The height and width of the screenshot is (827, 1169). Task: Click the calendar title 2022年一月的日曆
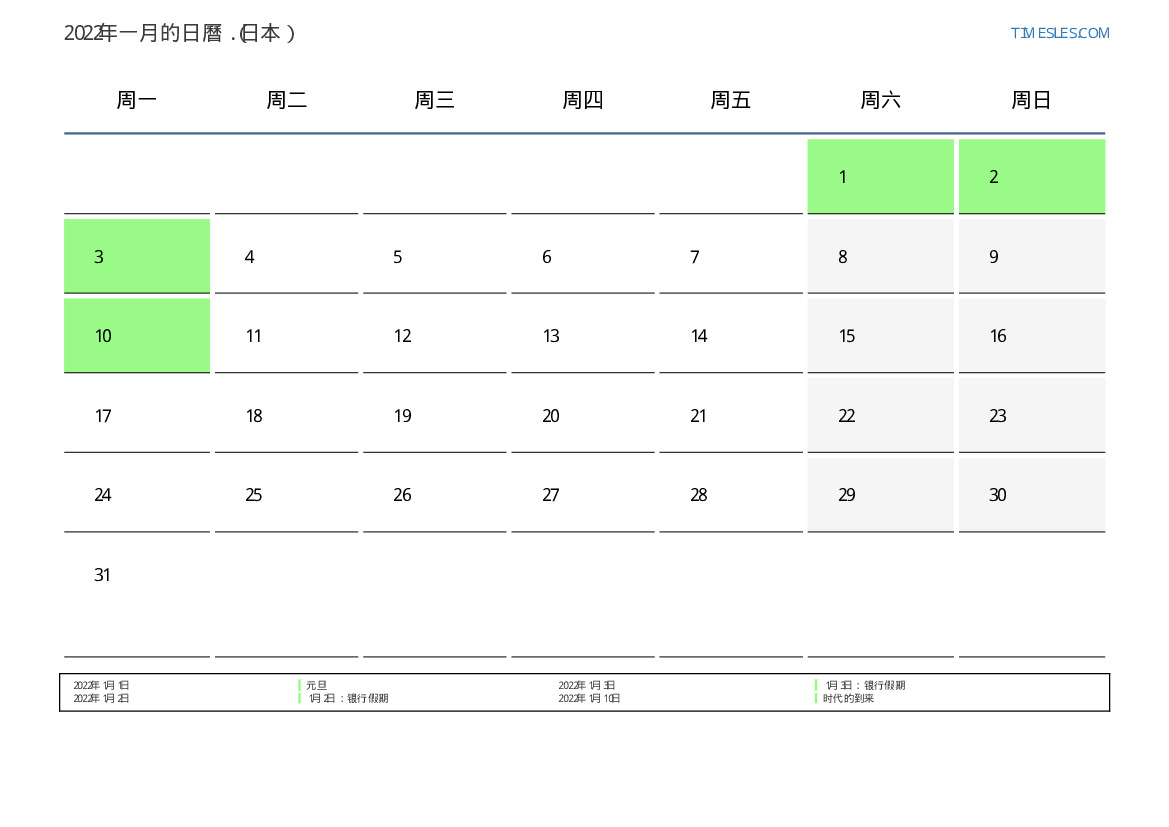coord(180,33)
